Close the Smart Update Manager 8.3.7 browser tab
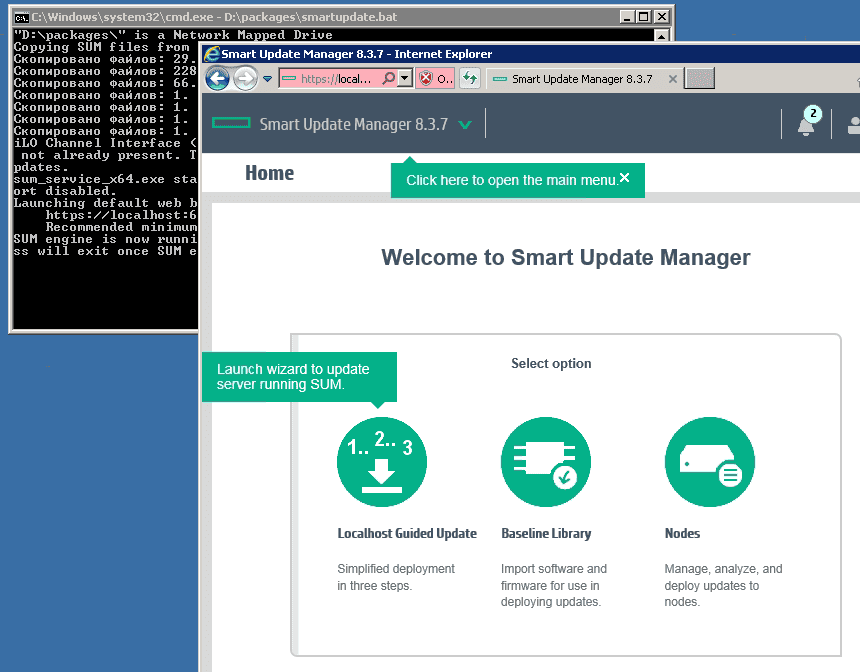 pyautogui.click(x=672, y=79)
